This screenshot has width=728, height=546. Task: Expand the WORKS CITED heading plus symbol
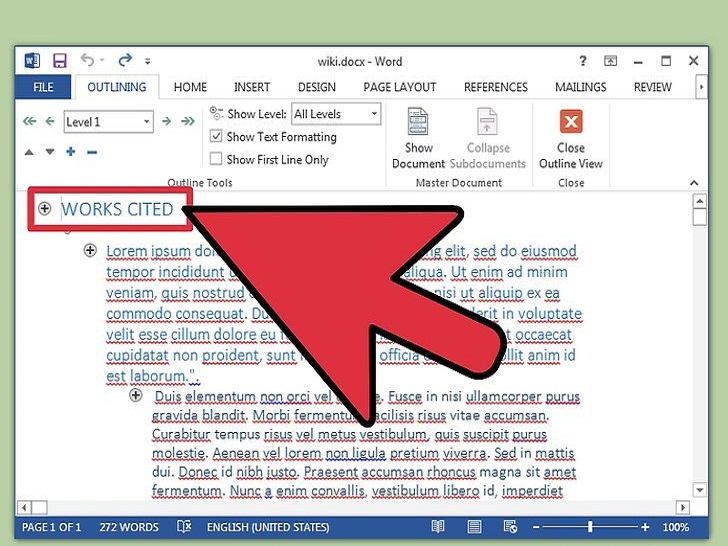(45, 208)
